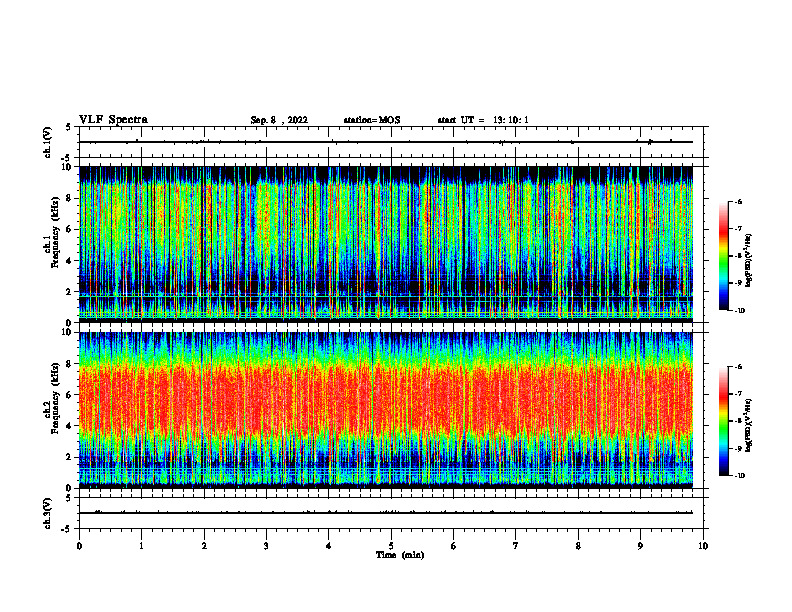Viewport: 792px width, 612px height.
Task: Click time axis tick label '7'
Action: 516,546
